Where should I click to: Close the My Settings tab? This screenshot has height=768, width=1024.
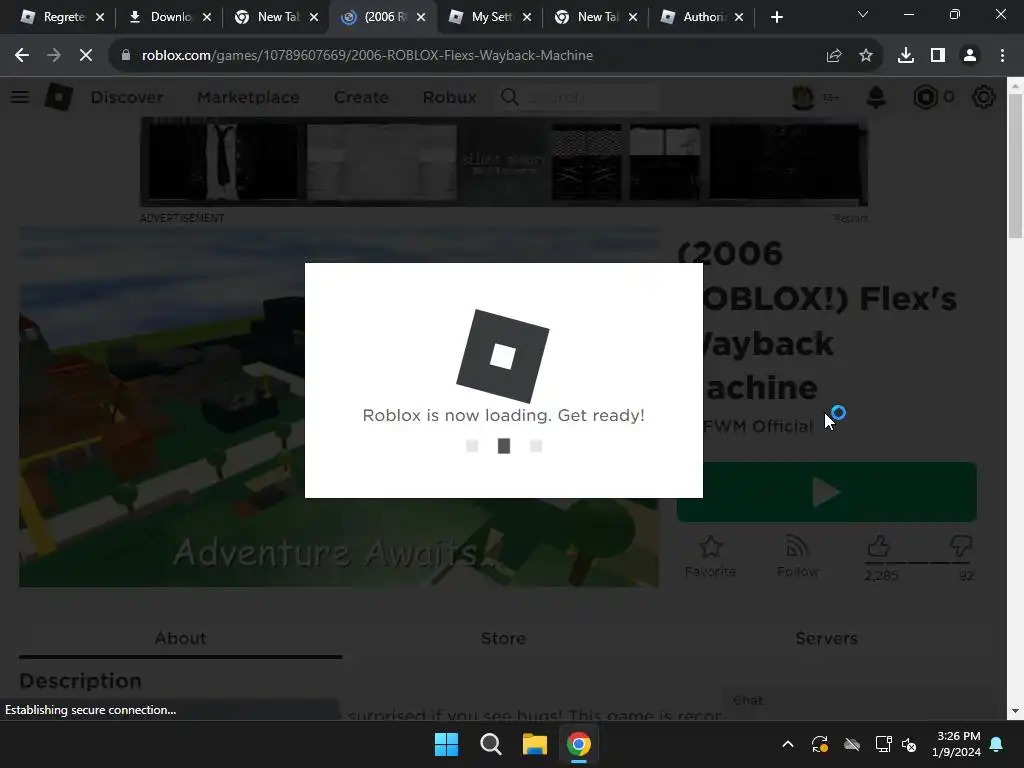[527, 17]
